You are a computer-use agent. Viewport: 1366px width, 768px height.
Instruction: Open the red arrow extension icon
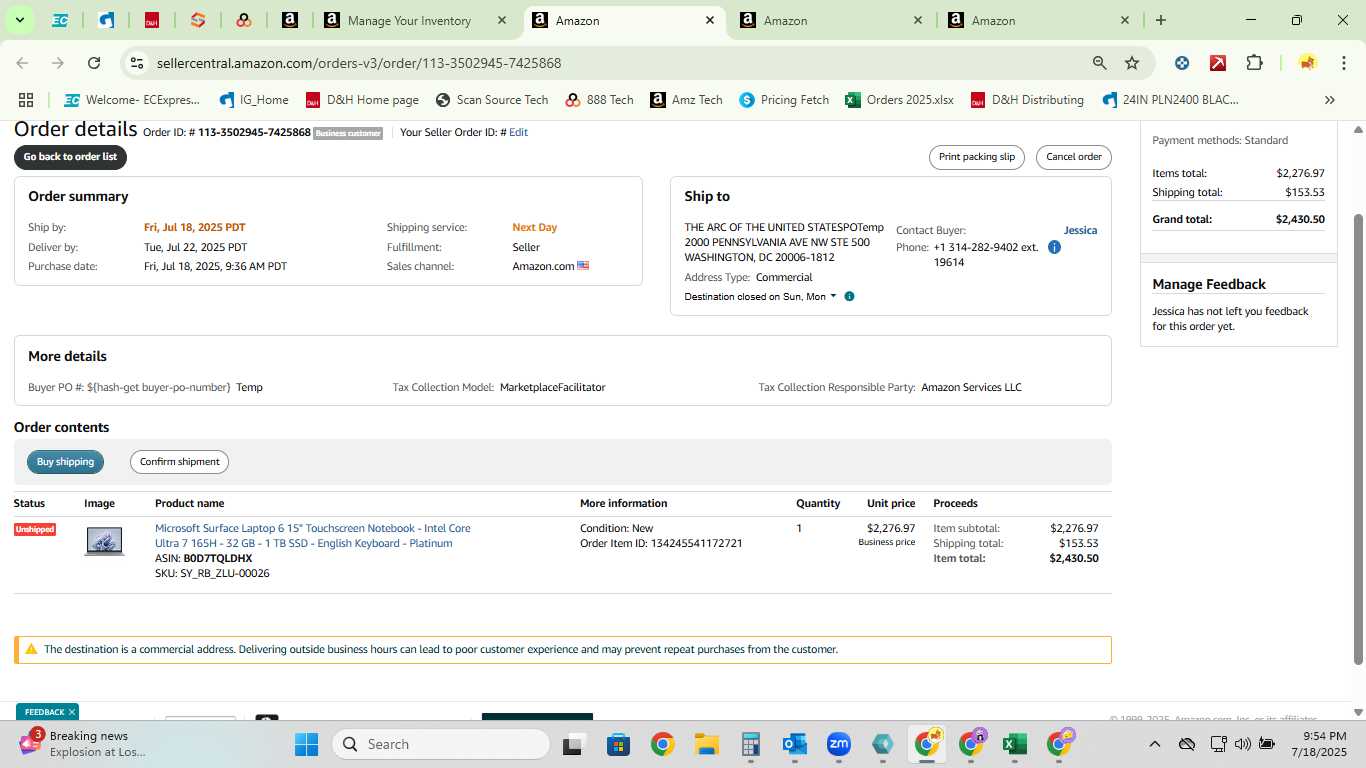1218,63
